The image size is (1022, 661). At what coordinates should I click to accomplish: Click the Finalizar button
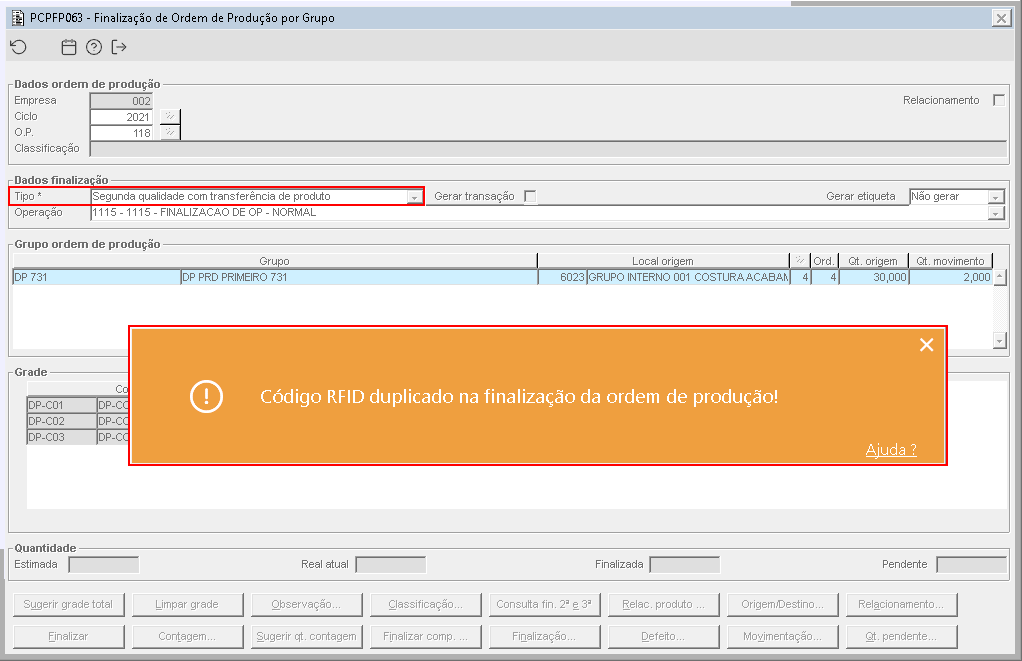(68, 636)
